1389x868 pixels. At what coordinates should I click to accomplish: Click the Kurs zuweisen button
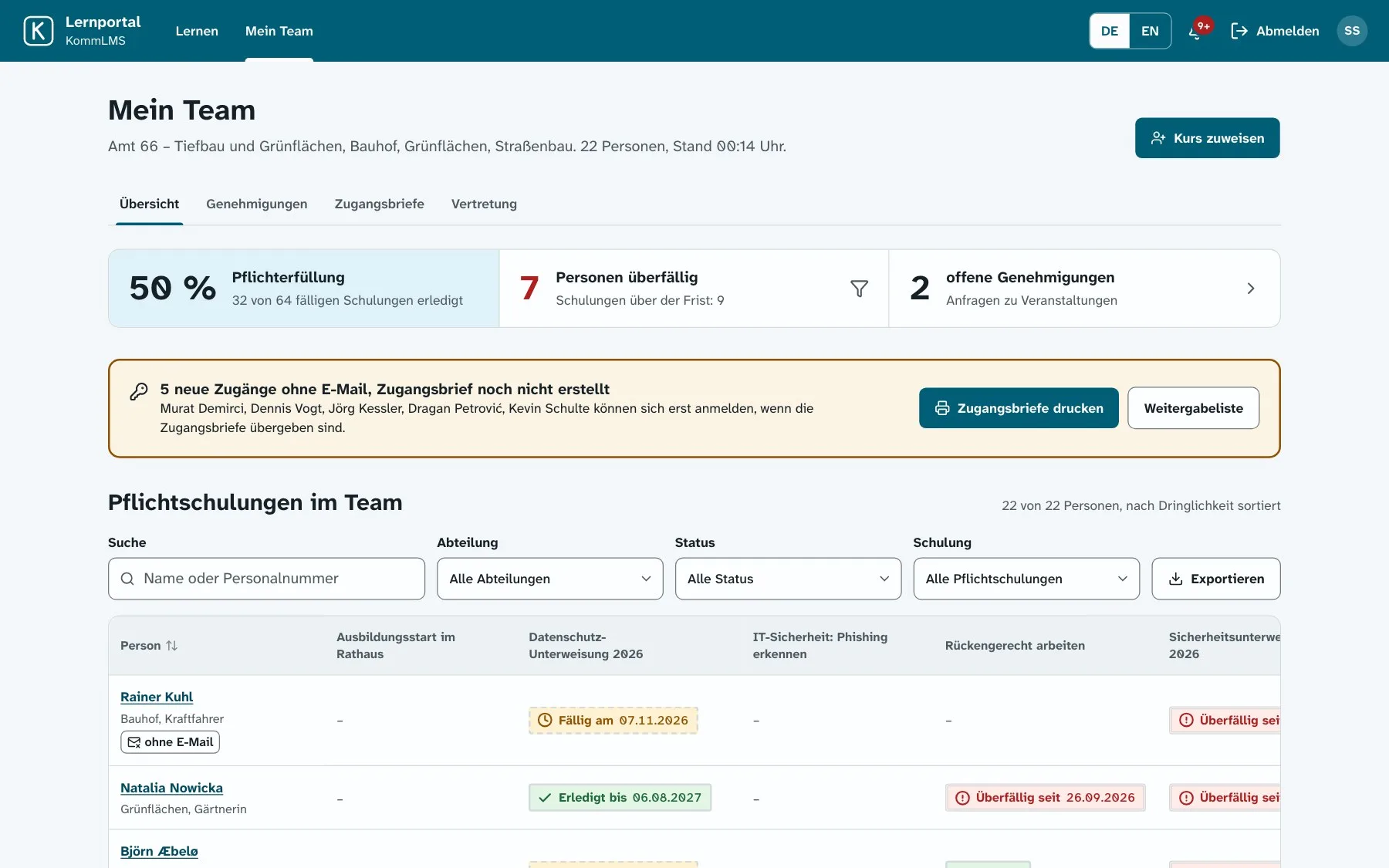(x=1207, y=138)
